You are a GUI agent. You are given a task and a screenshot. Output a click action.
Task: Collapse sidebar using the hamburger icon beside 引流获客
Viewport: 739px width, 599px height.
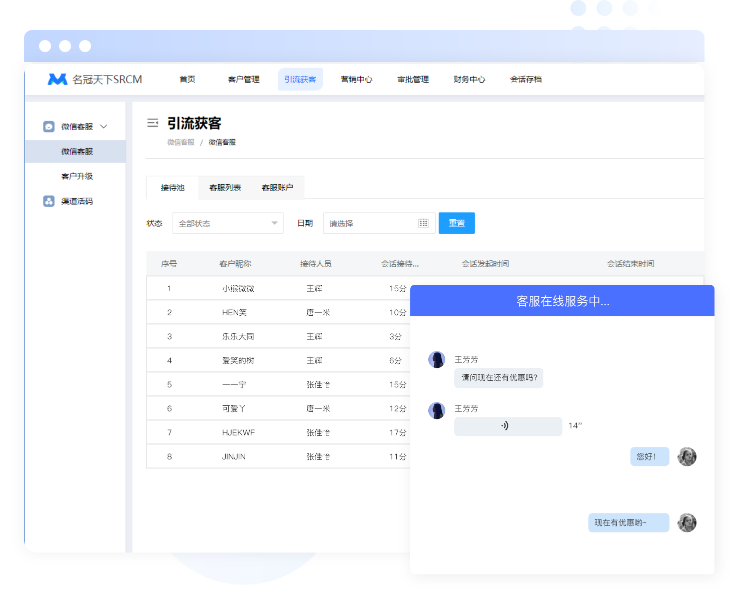tap(153, 123)
